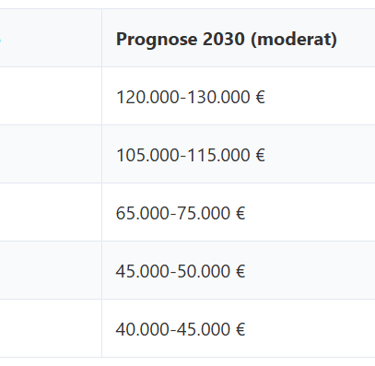Click the euro sign after 120.000-130.000
375x366 pixels.
[x=260, y=97]
